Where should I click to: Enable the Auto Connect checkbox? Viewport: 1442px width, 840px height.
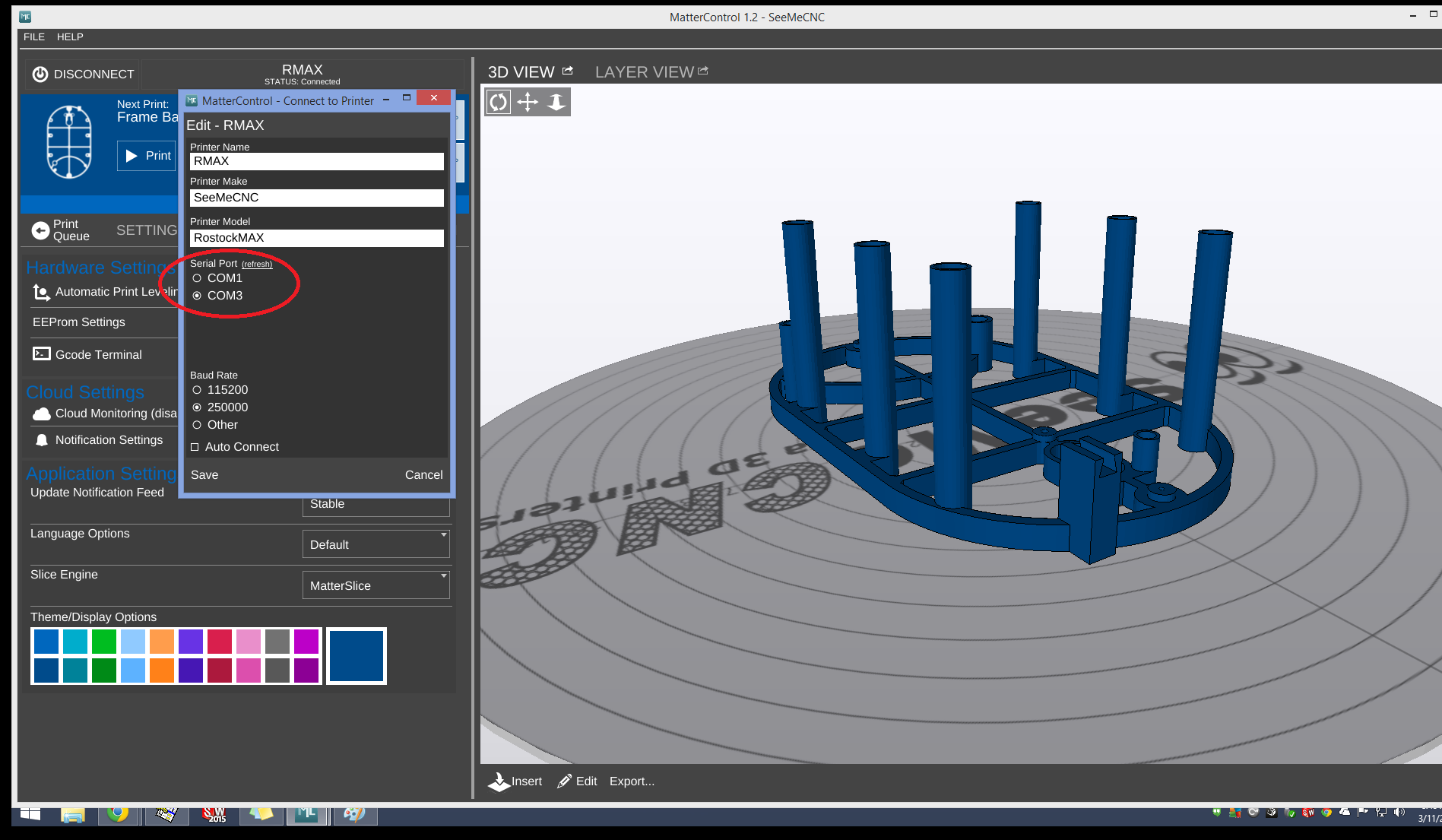tap(195, 447)
